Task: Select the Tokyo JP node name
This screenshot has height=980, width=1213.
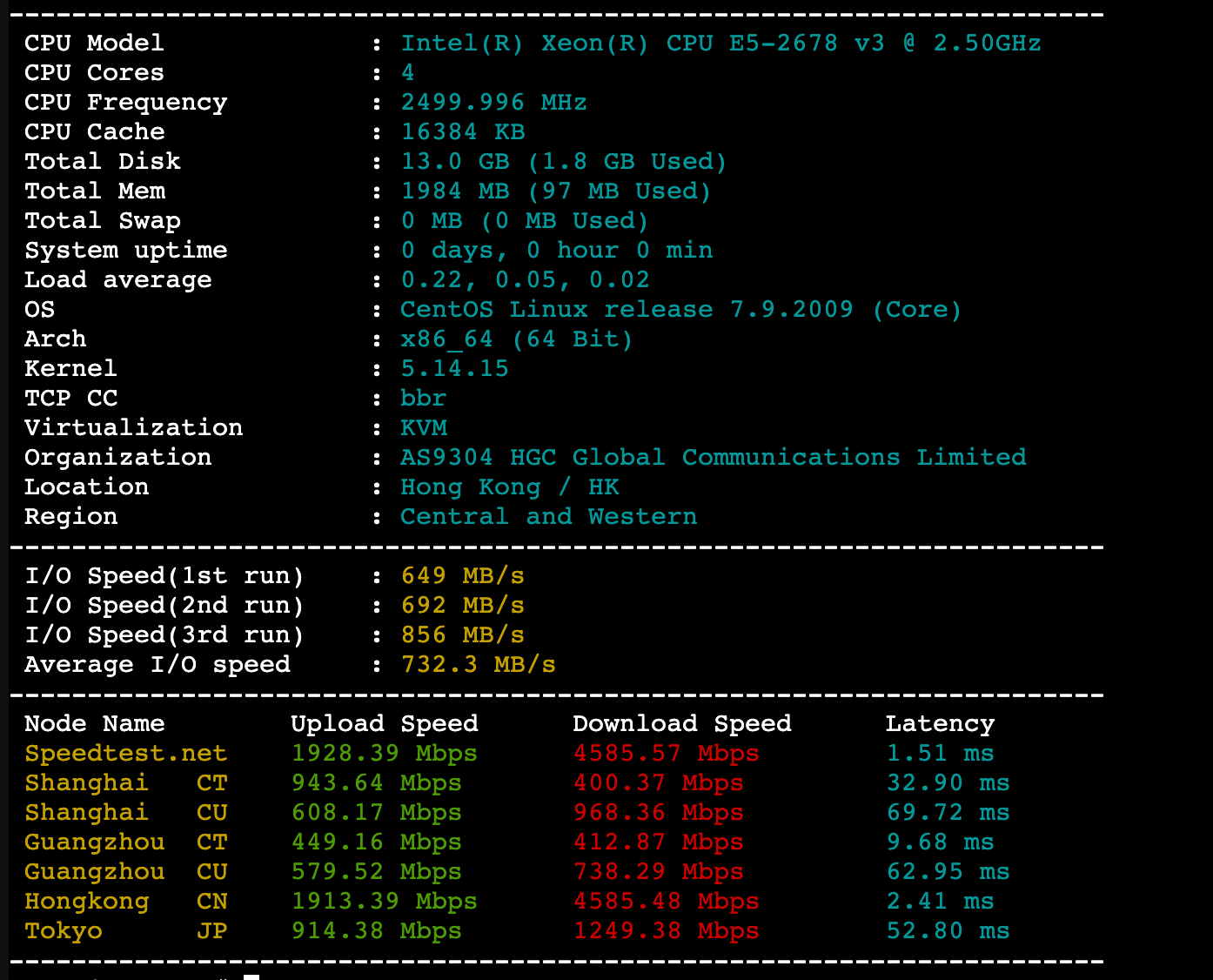Action: click(x=125, y=931)
